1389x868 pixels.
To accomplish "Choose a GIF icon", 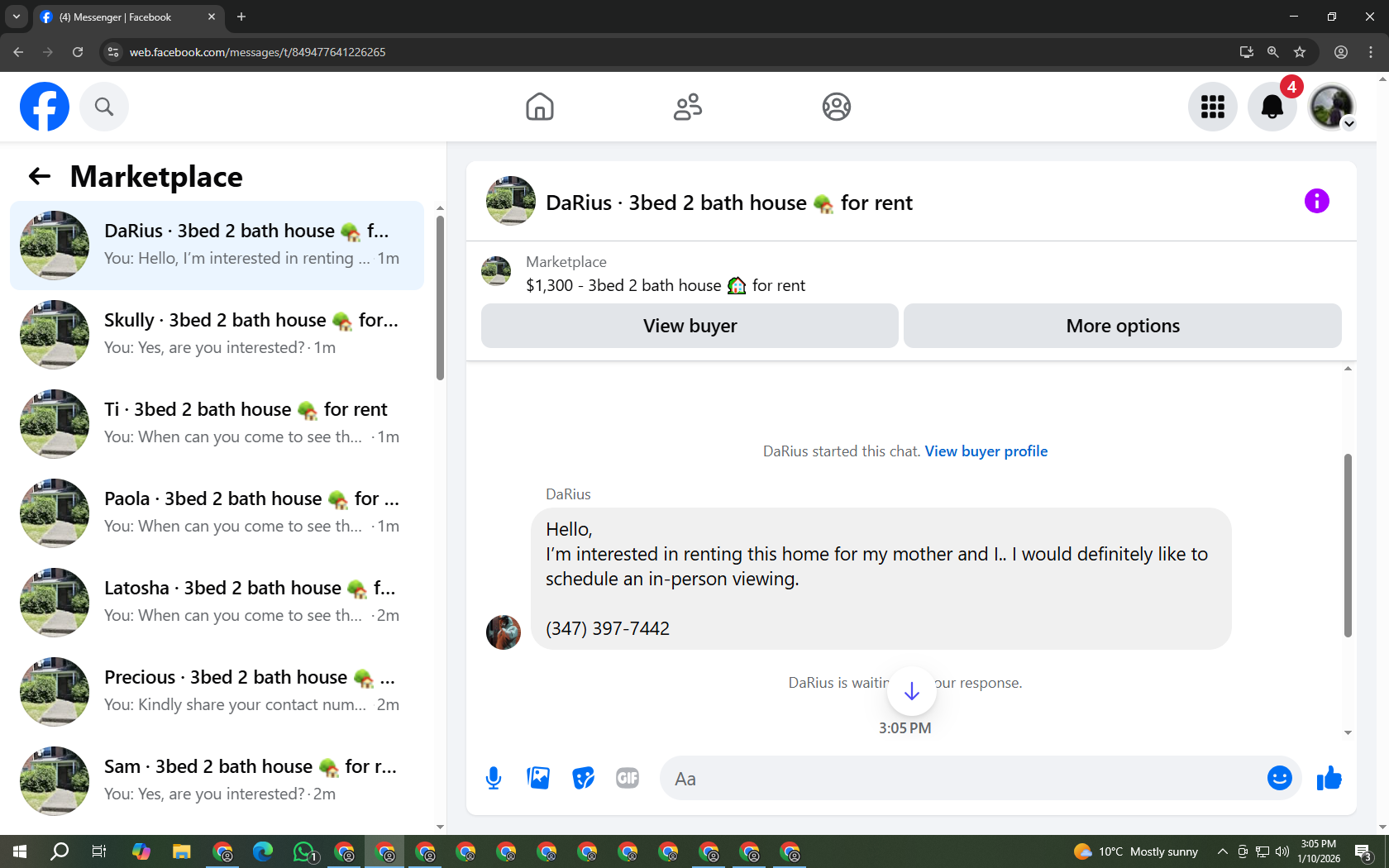I will (x=628, y=778).
